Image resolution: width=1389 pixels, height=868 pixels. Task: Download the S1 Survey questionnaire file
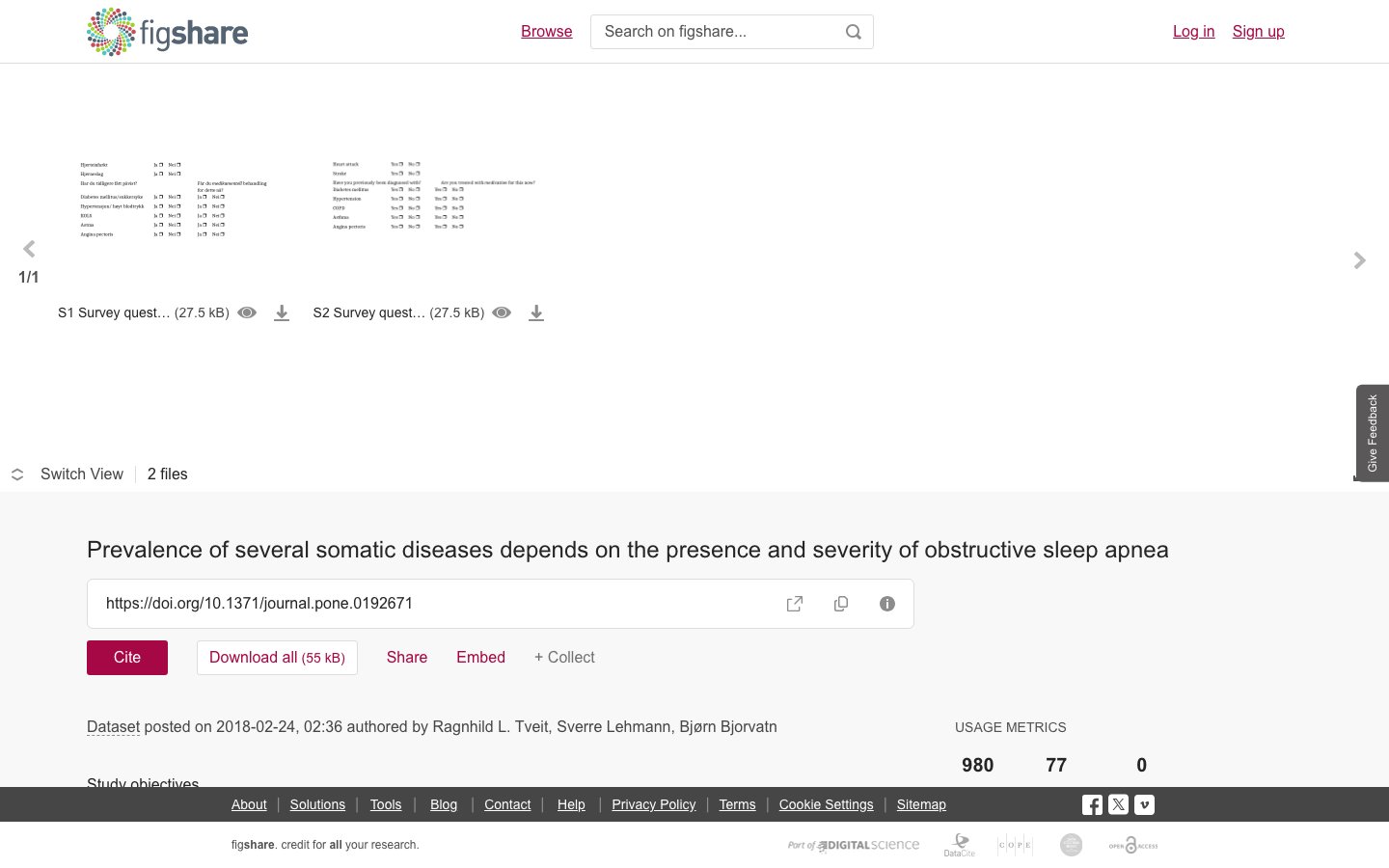click(x=282, y=312)
